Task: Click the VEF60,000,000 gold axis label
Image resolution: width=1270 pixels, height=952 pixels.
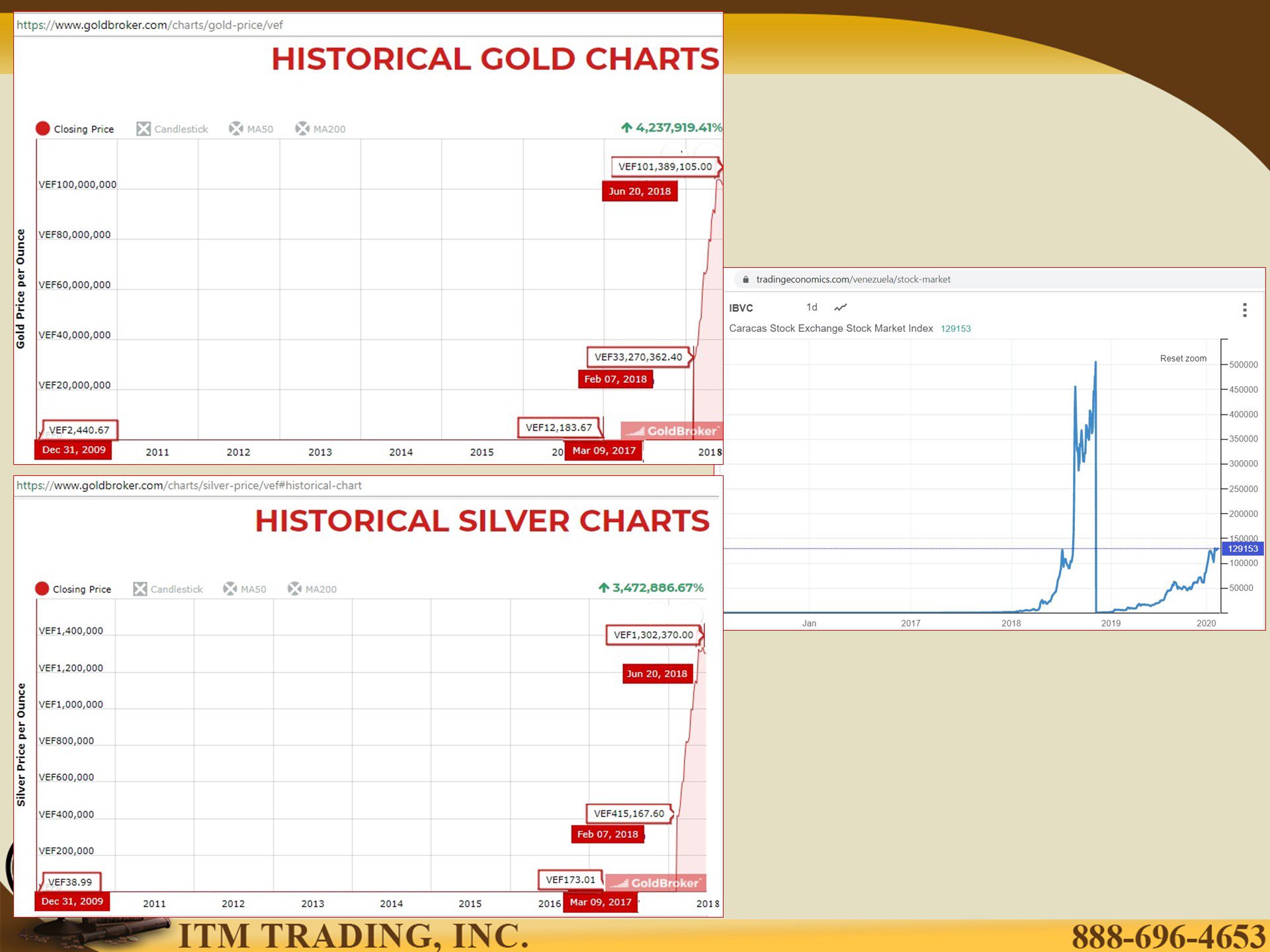Action: pyautogui.click(x=75, y=285)
